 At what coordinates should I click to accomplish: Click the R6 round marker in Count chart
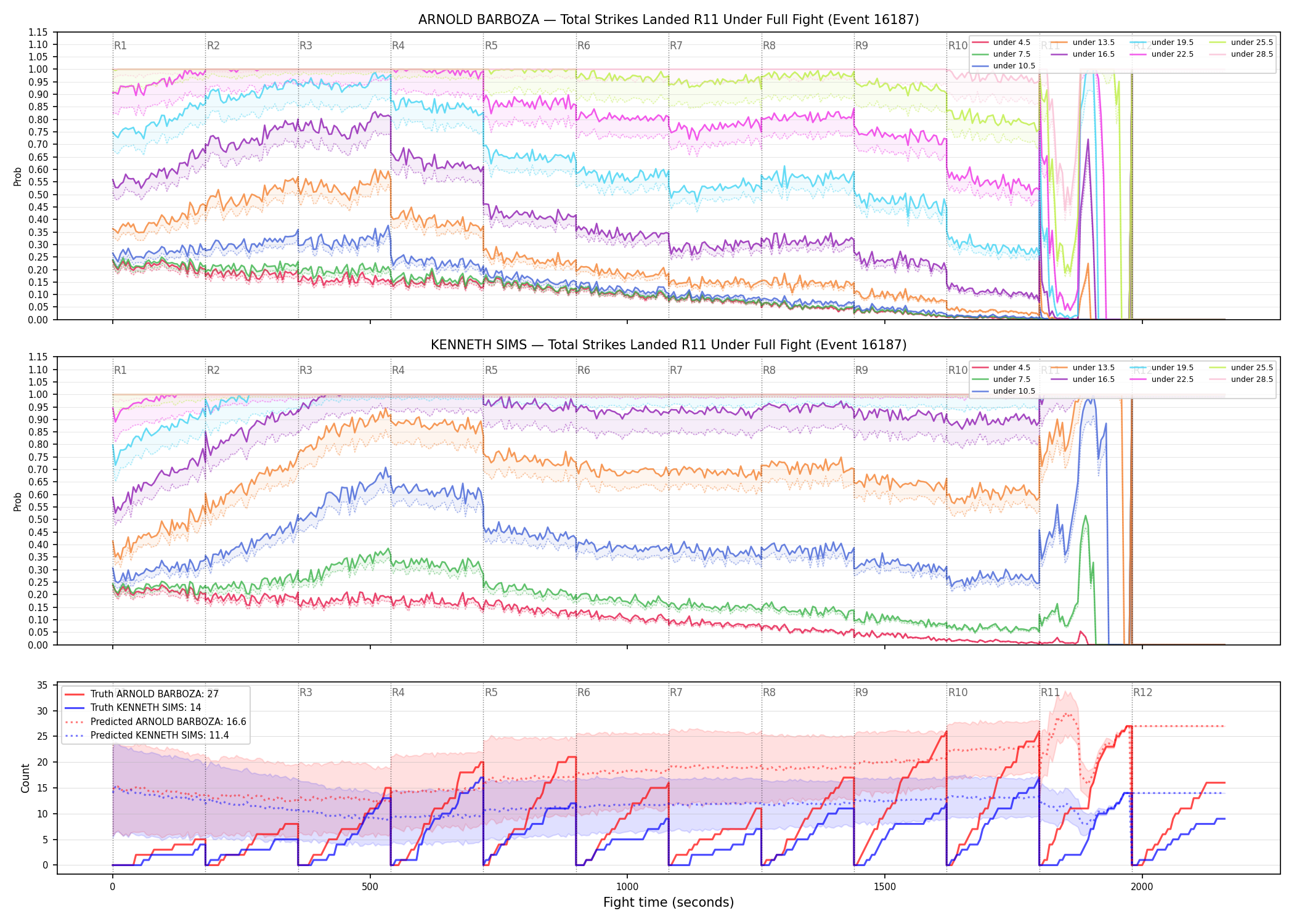coord(584,692)
